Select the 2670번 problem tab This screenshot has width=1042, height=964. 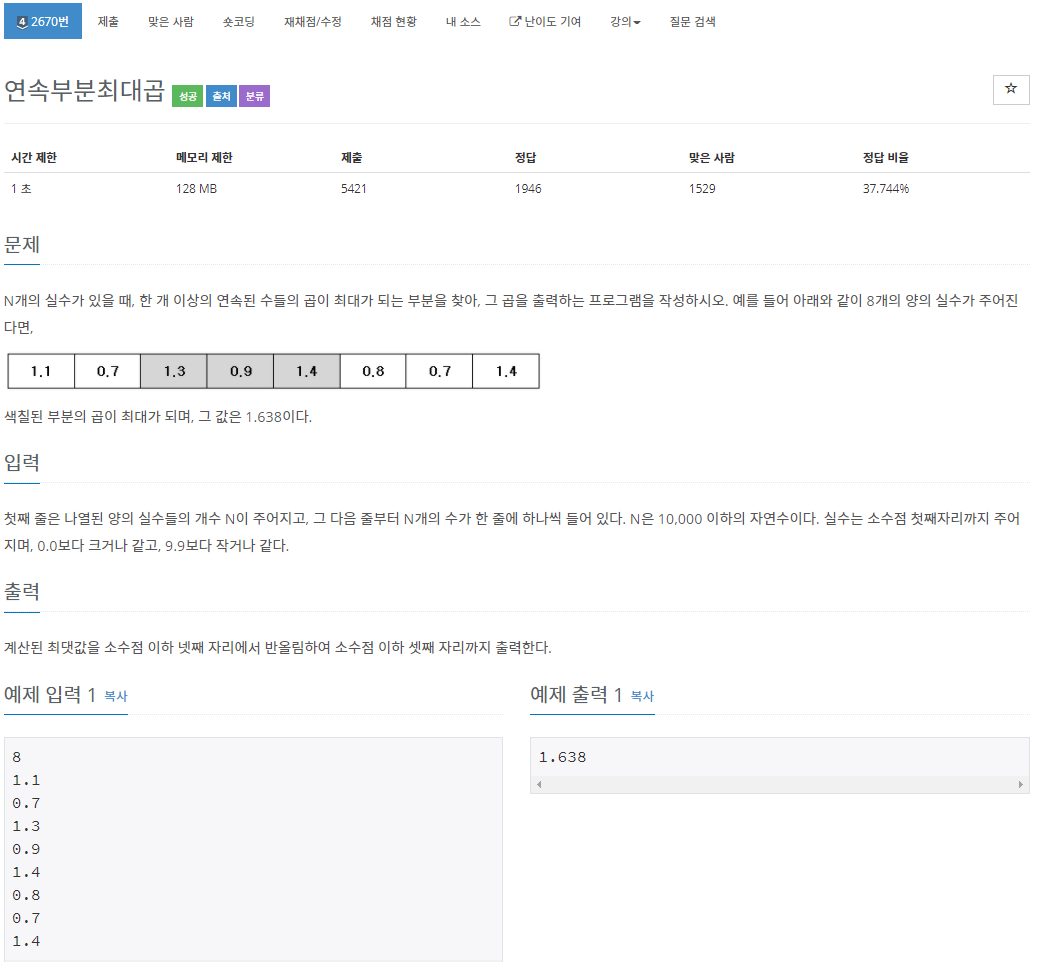(43, 21)
